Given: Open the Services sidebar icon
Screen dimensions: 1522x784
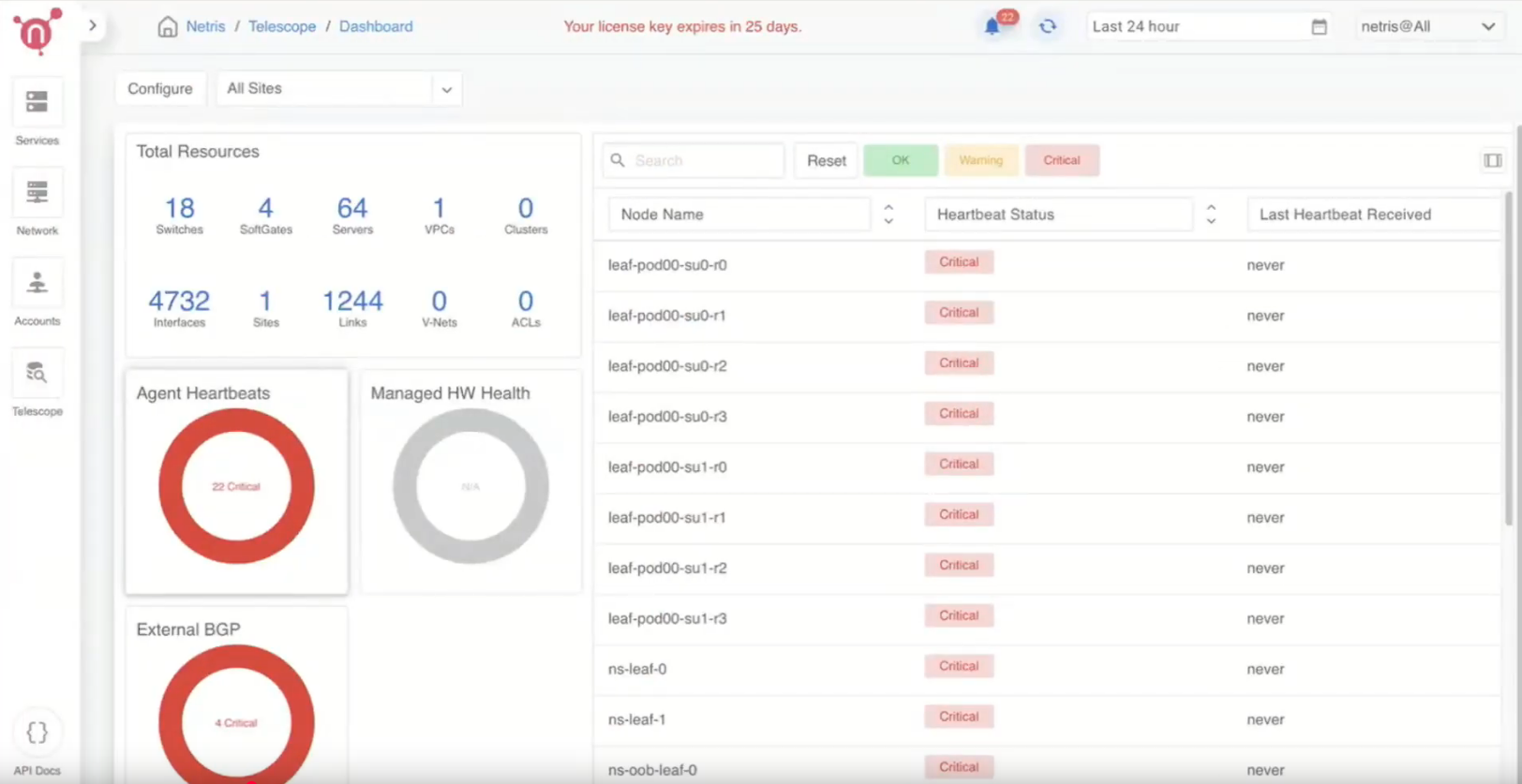Looking at the screenshot, I should (37, 102).
